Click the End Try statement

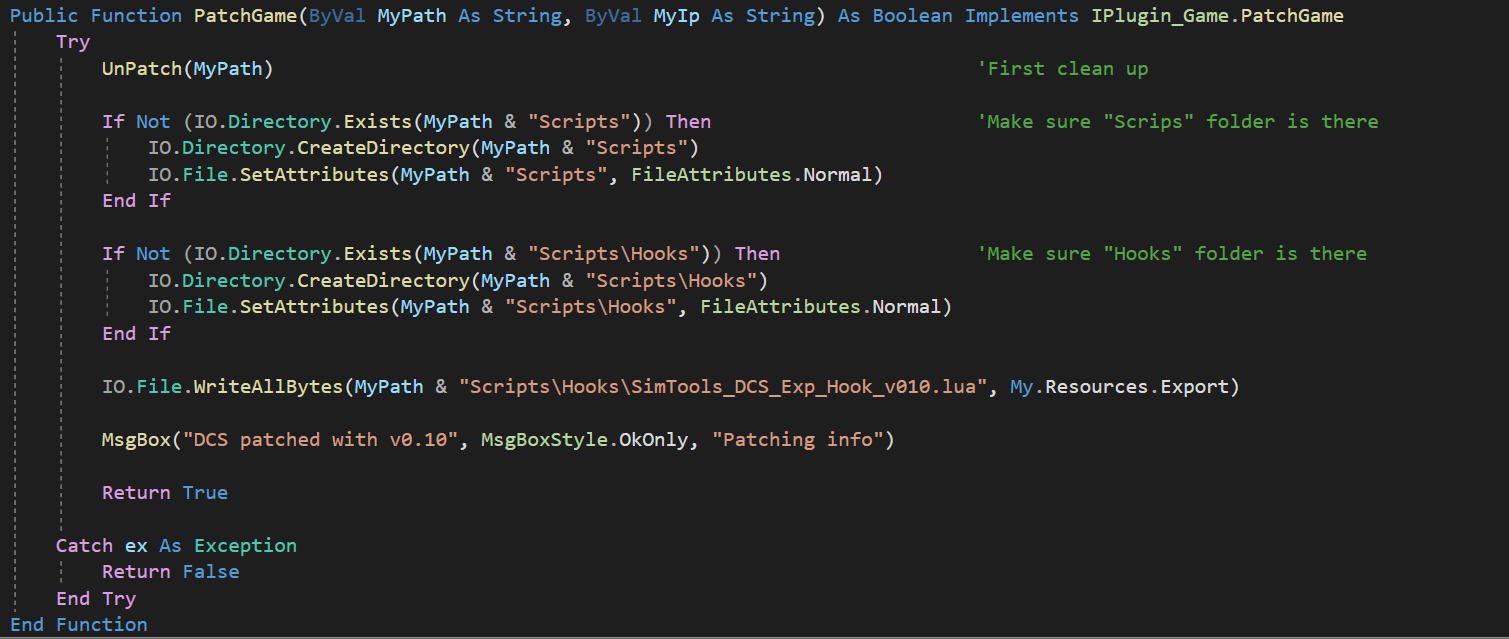[x=96, y=599]
